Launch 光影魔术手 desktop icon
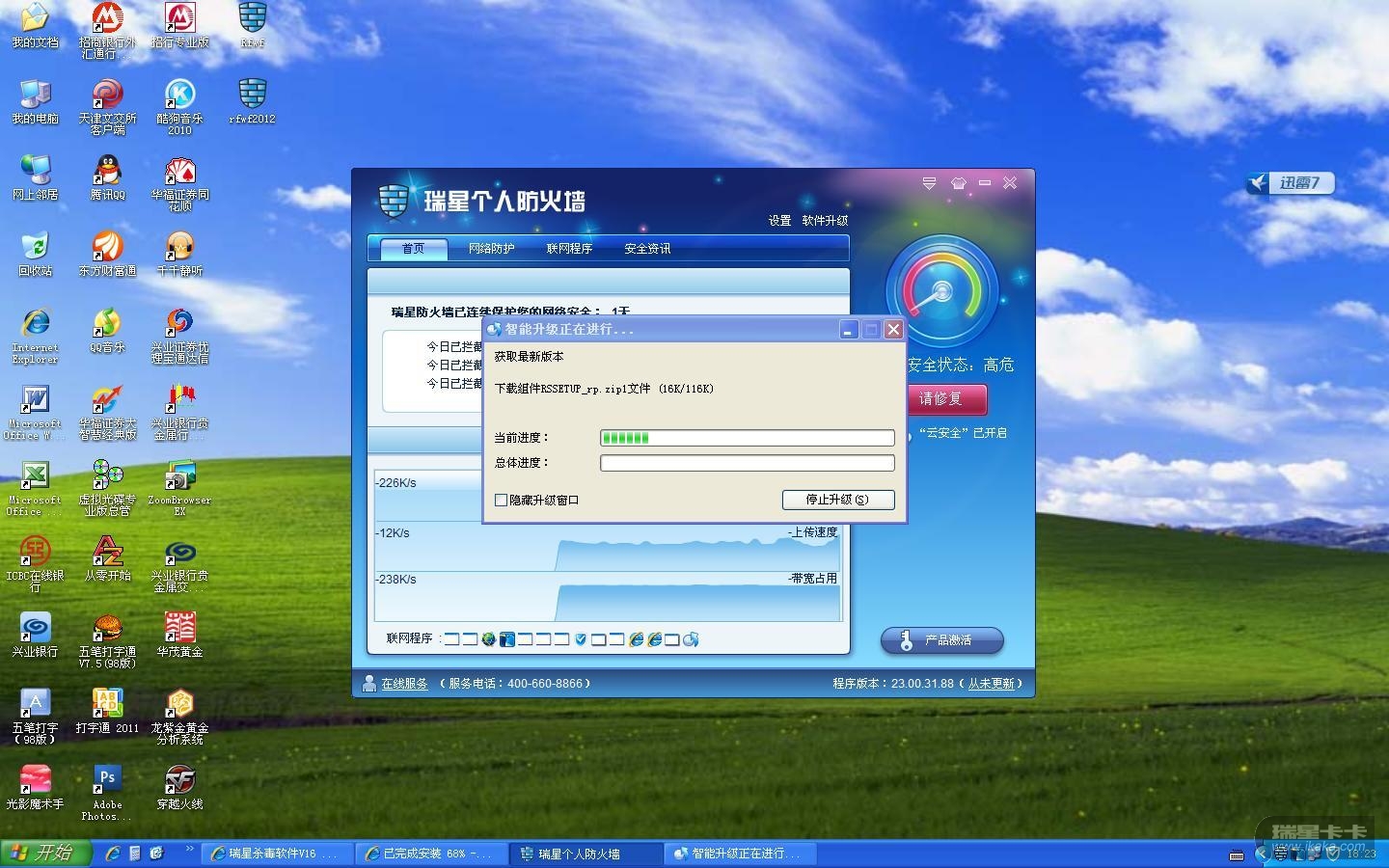Image resolution: width=1389 pixels, height=868 pixels. (35, 788)
